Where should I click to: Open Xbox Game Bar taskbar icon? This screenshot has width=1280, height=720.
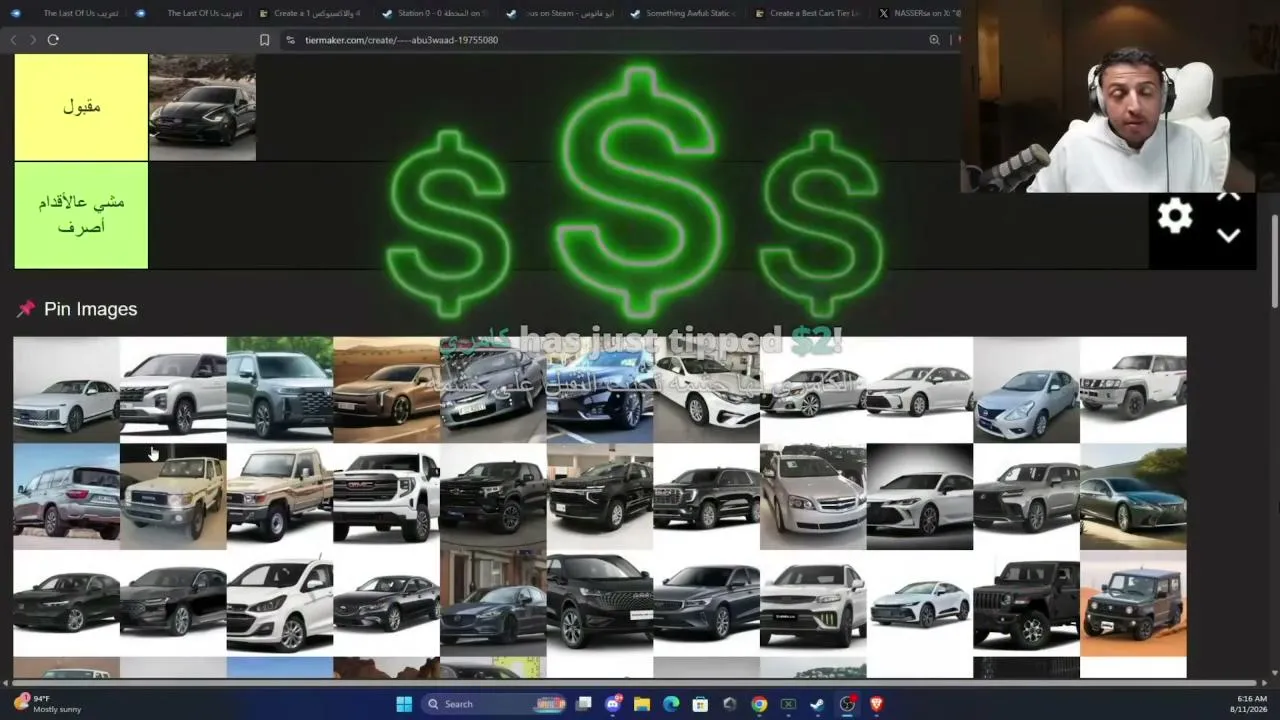coord(788,704)
